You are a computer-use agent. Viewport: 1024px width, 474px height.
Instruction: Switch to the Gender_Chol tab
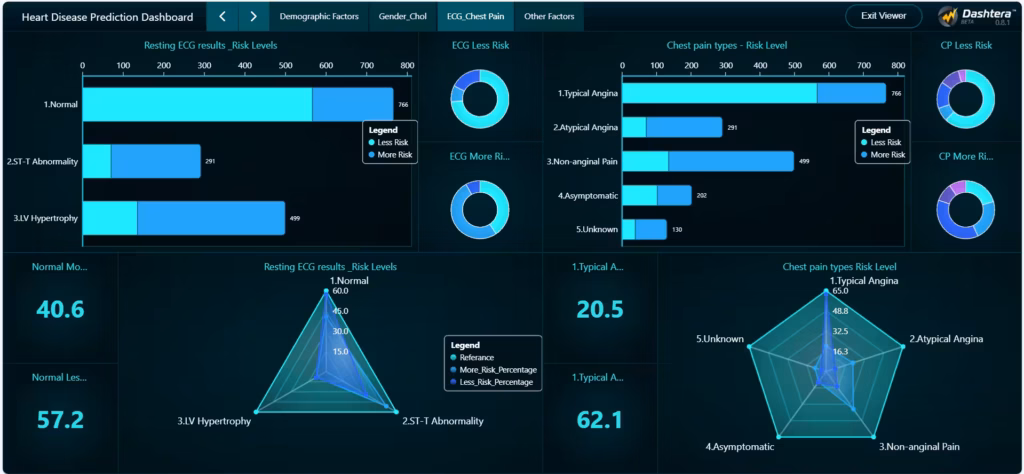(x=403, y=16)
